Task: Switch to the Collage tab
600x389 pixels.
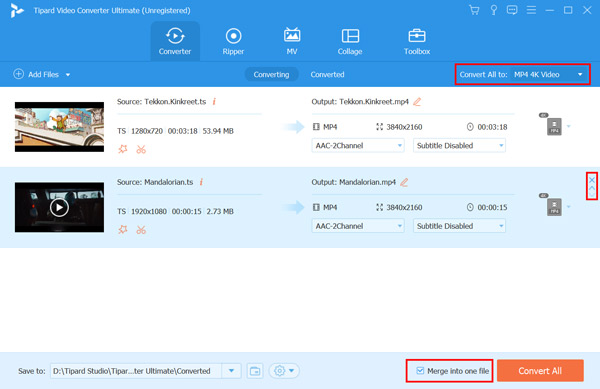Action: pos(350,41)
